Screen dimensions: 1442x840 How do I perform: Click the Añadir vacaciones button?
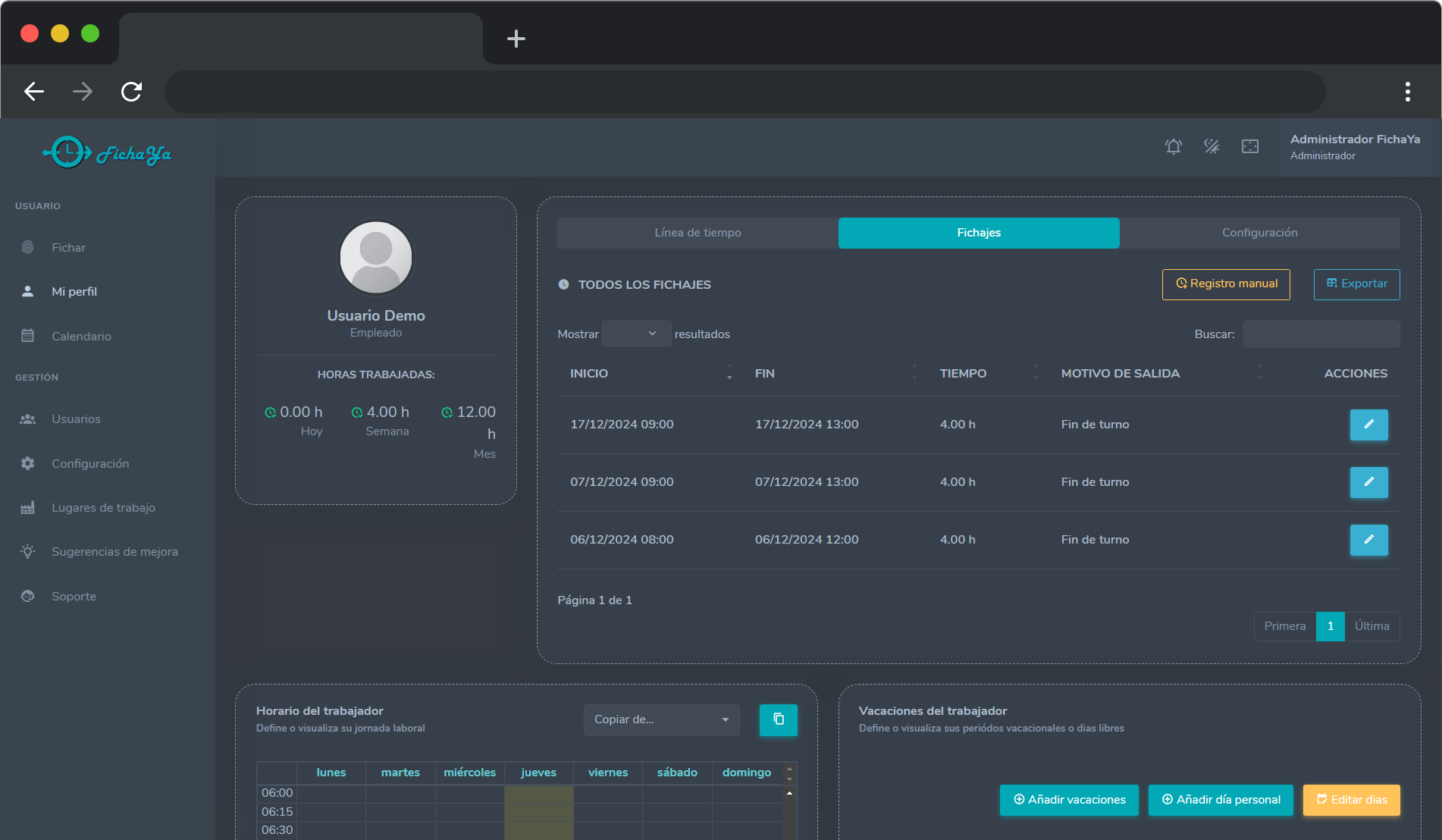coord(1068,800)
